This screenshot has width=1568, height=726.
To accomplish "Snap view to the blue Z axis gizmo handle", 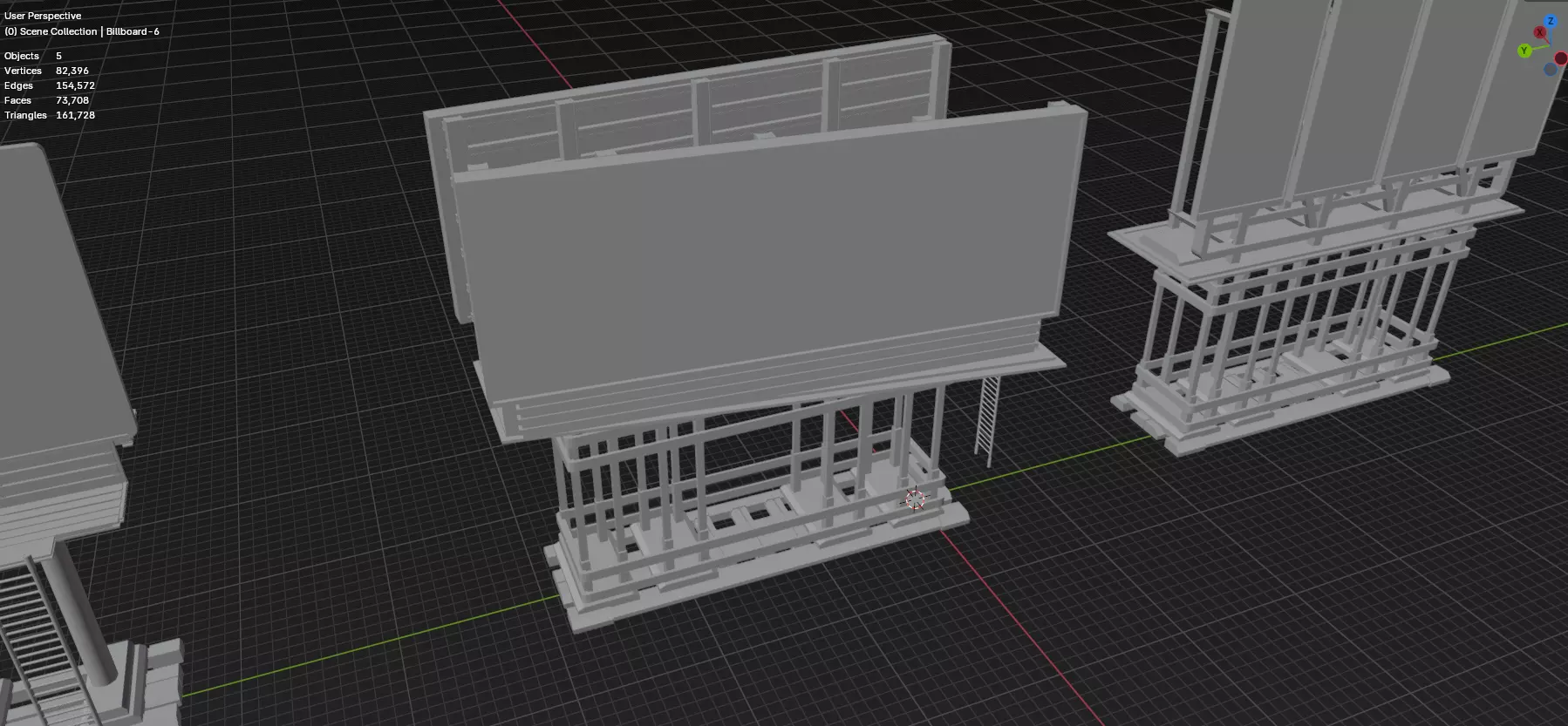I will 1551,21.
